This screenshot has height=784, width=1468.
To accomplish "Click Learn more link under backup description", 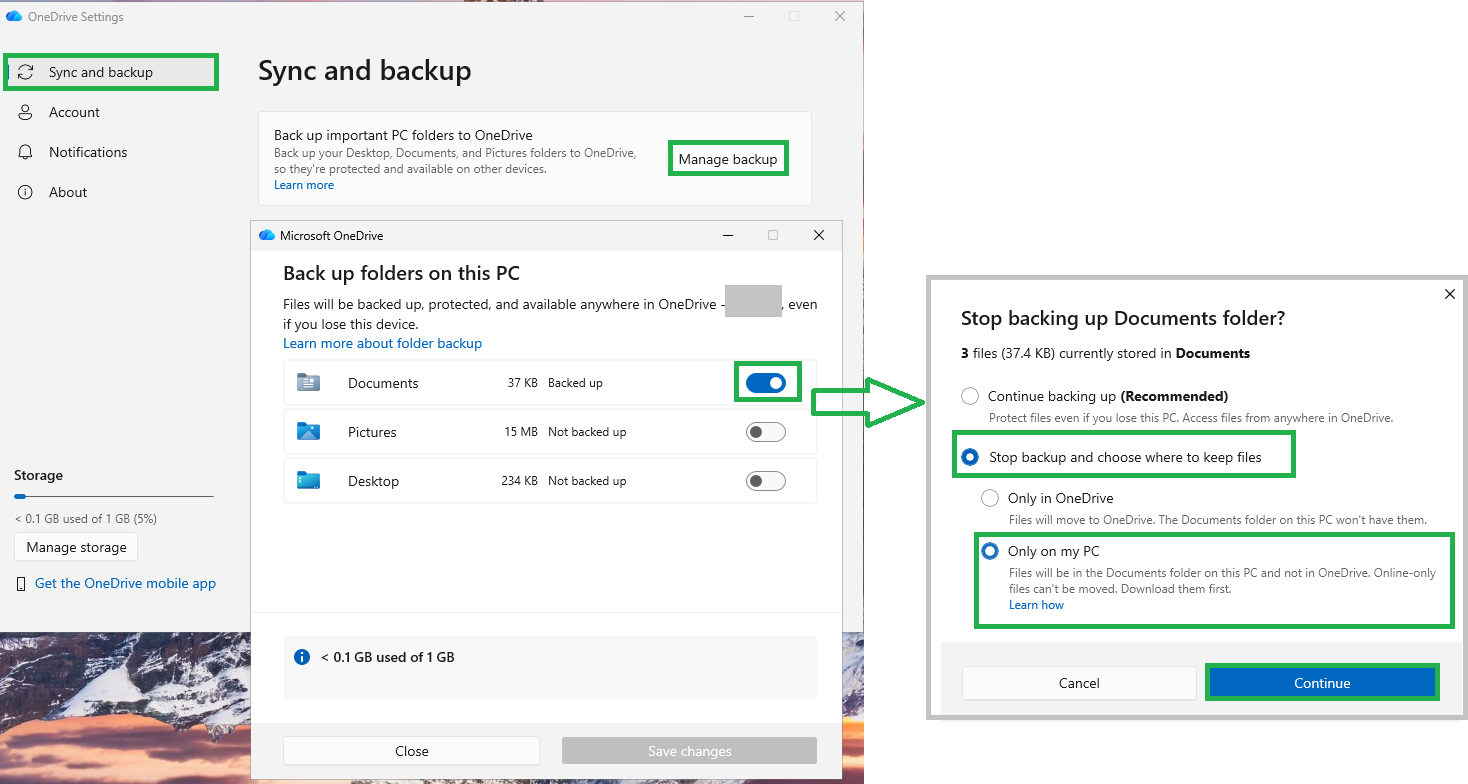I will pos(304,185).
